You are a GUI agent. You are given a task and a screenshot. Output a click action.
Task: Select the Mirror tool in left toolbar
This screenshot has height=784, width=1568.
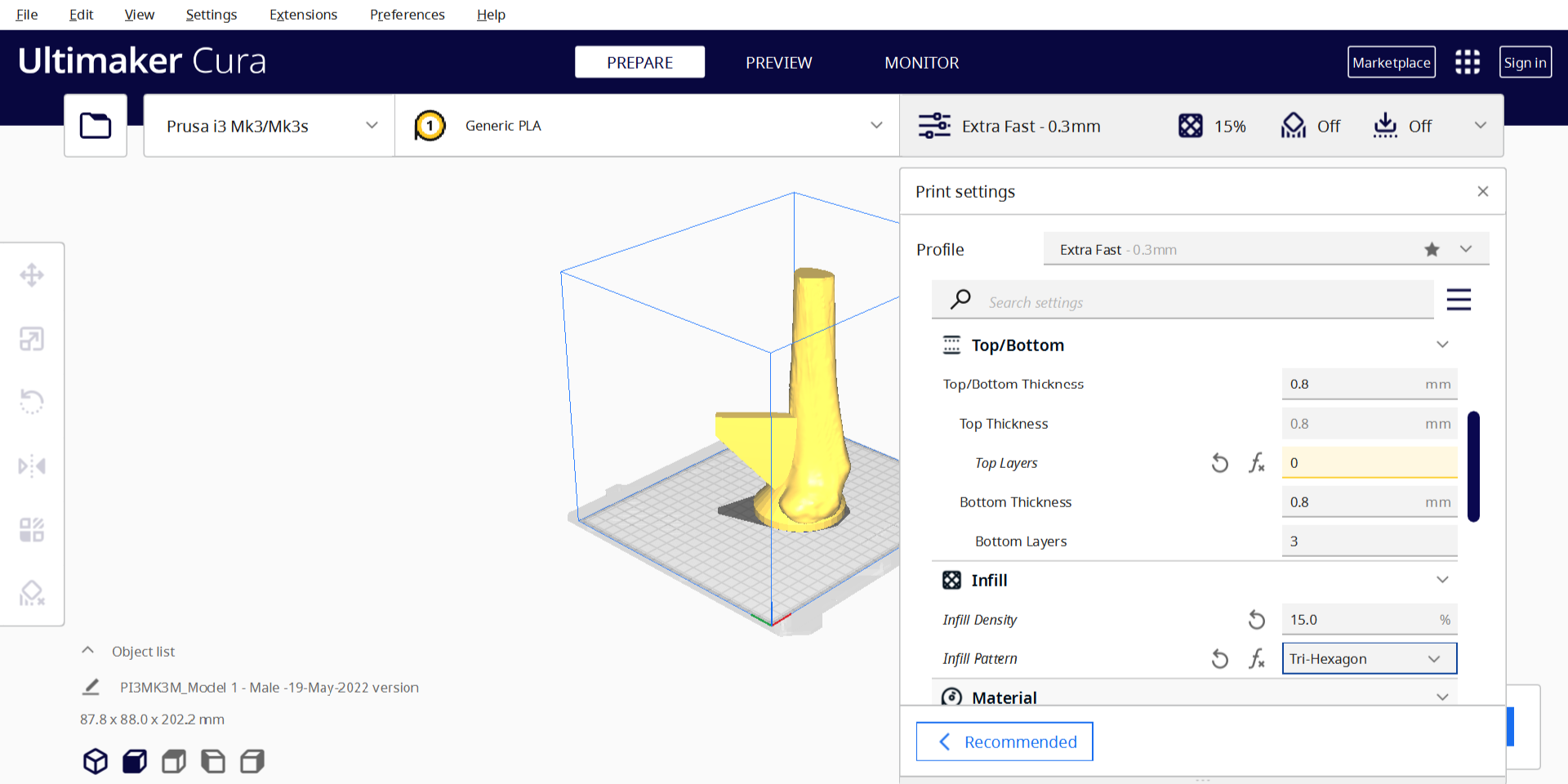pos(32,465)
